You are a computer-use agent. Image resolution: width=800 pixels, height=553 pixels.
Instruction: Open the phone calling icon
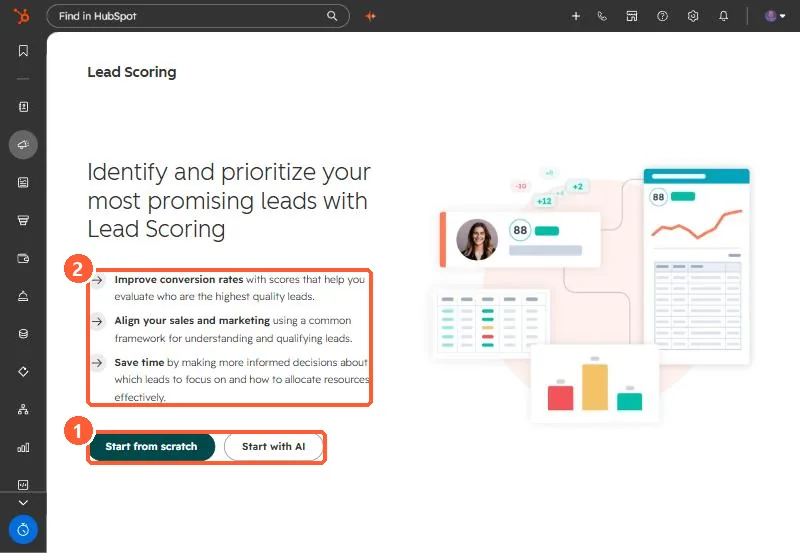point(602,16)
